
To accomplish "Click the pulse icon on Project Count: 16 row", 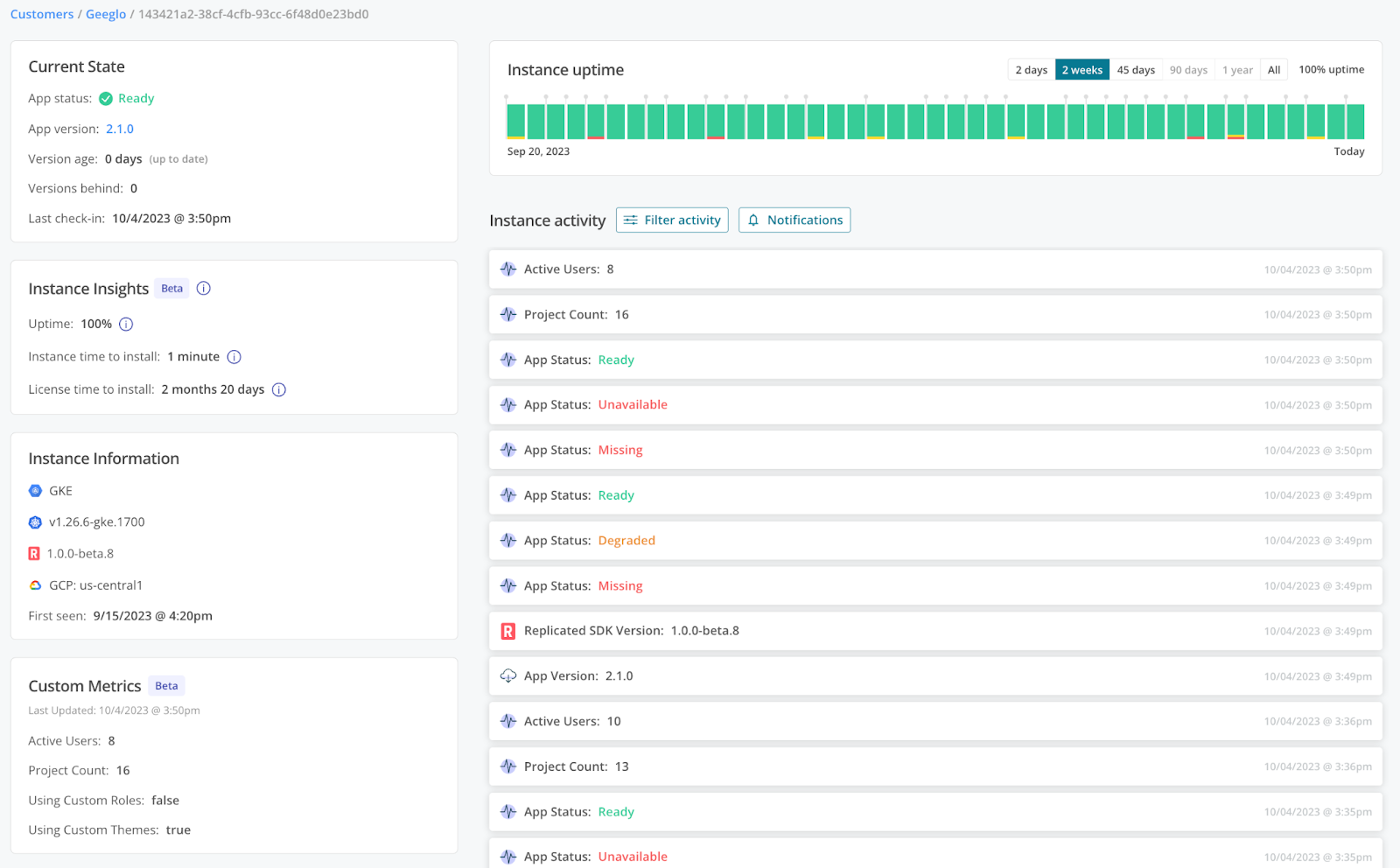I will (508, 315).
